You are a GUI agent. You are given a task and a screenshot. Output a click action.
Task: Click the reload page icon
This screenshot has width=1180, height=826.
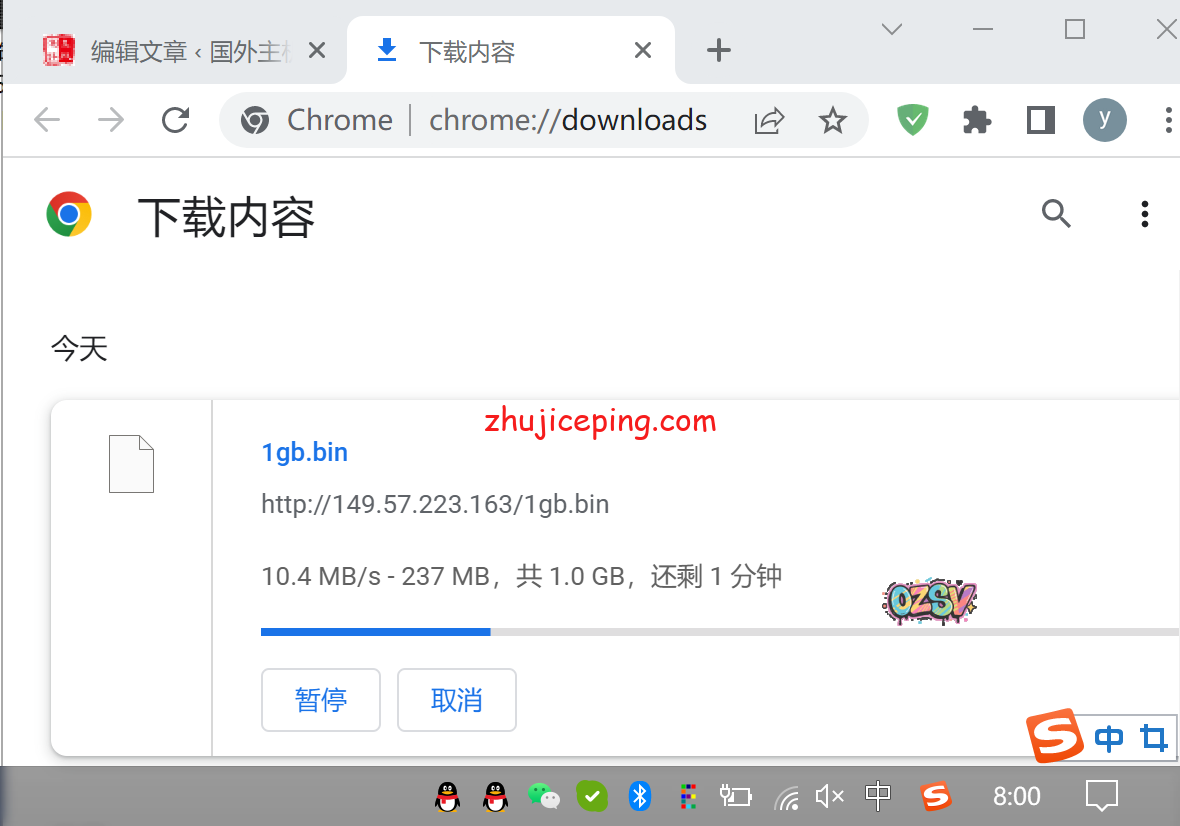pyautogui.click(x=176, y=121)
